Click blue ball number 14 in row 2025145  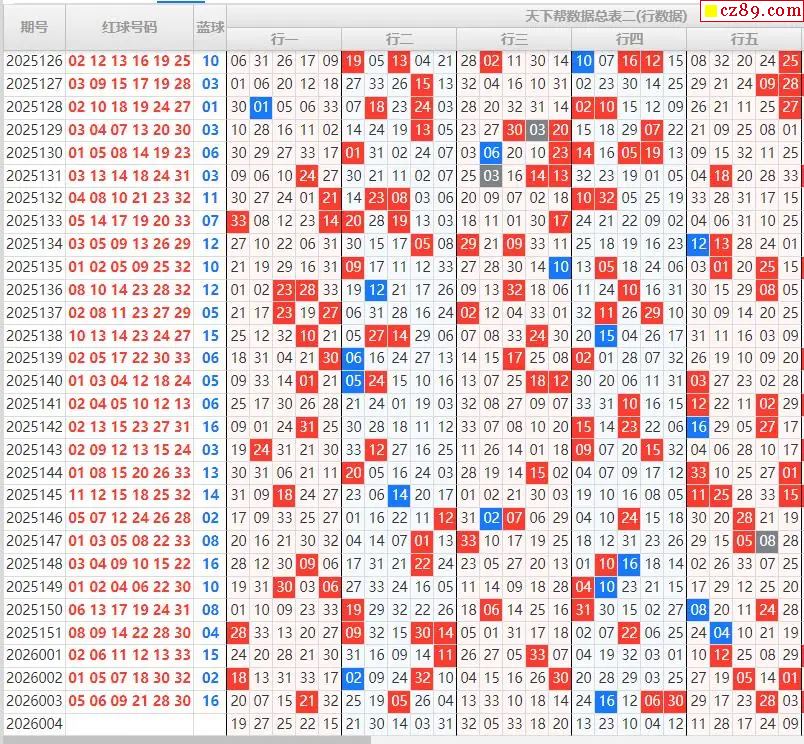[x=210, y=495]
